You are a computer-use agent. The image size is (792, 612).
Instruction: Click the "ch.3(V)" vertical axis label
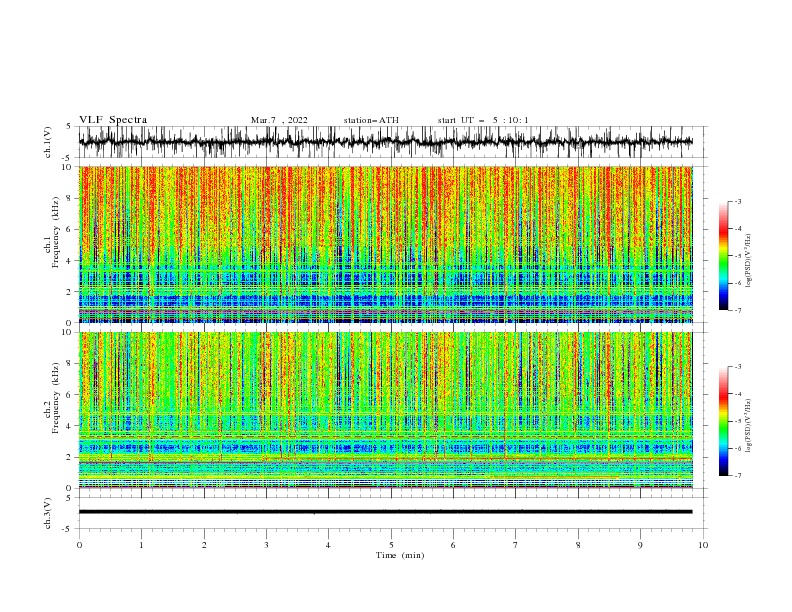[48, 513]
